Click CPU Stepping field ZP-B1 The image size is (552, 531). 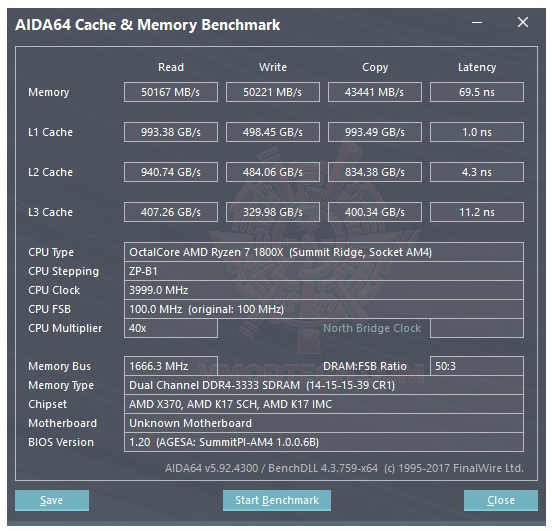(324, 271)
